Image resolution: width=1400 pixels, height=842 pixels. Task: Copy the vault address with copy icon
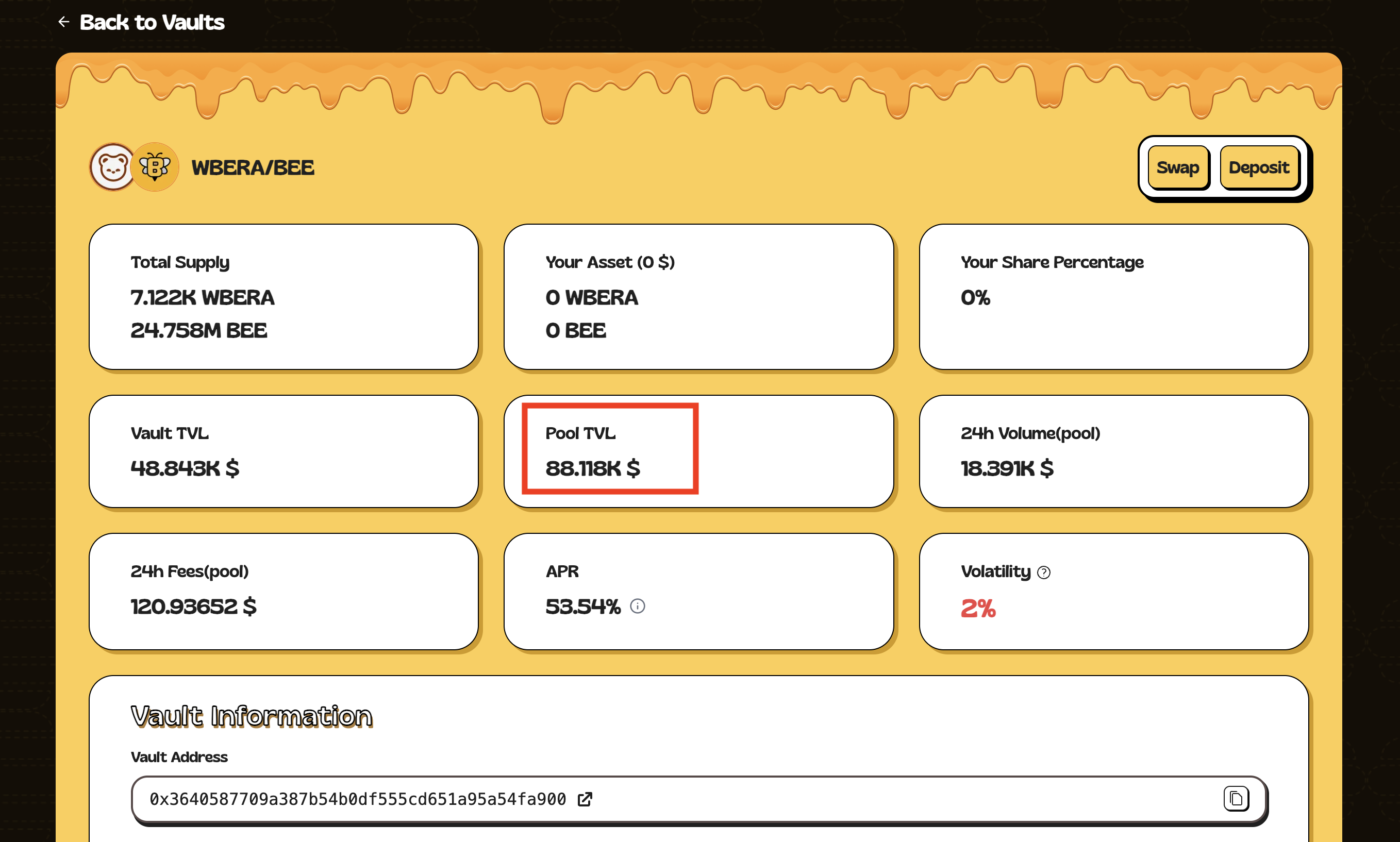pyautogui.click(x=1236, y=799)
